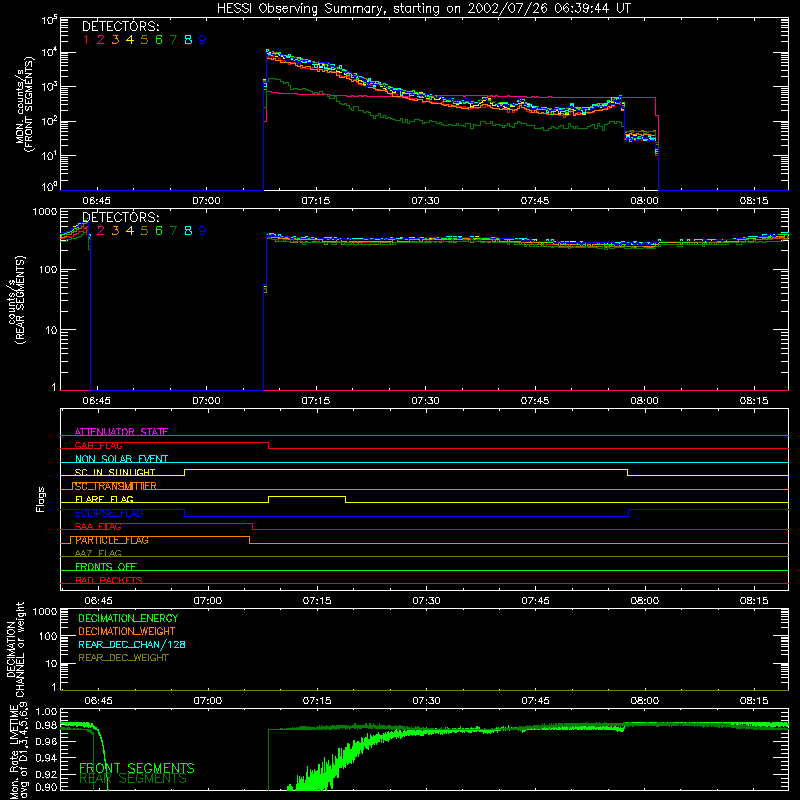The width and height of the screenshot is (800, 800).
Task: Click the GAP_FLAG label
Action: pyautogui.click(x=98, y=445)
